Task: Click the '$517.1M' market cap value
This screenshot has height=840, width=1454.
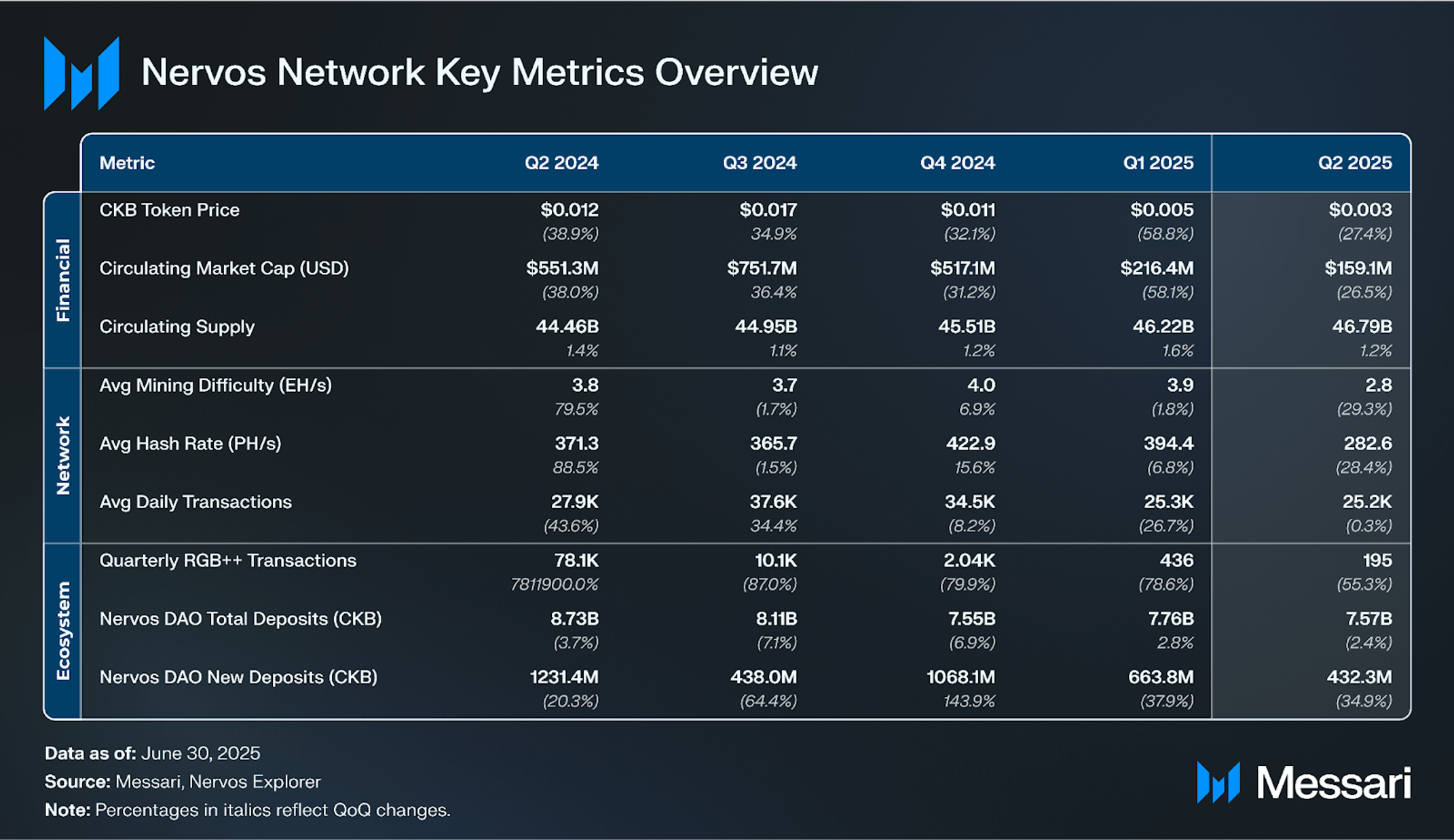Action: [963, 269]
